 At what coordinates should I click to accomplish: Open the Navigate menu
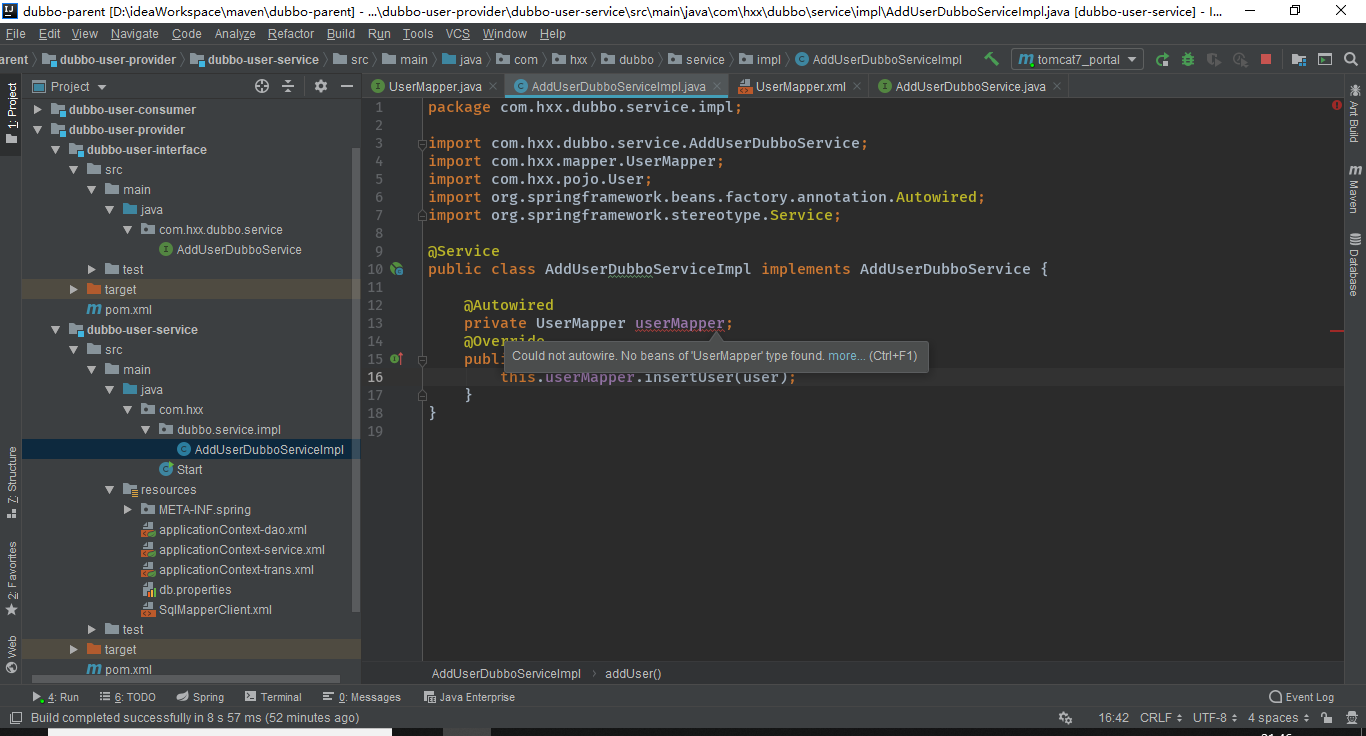tap(134, 34)
